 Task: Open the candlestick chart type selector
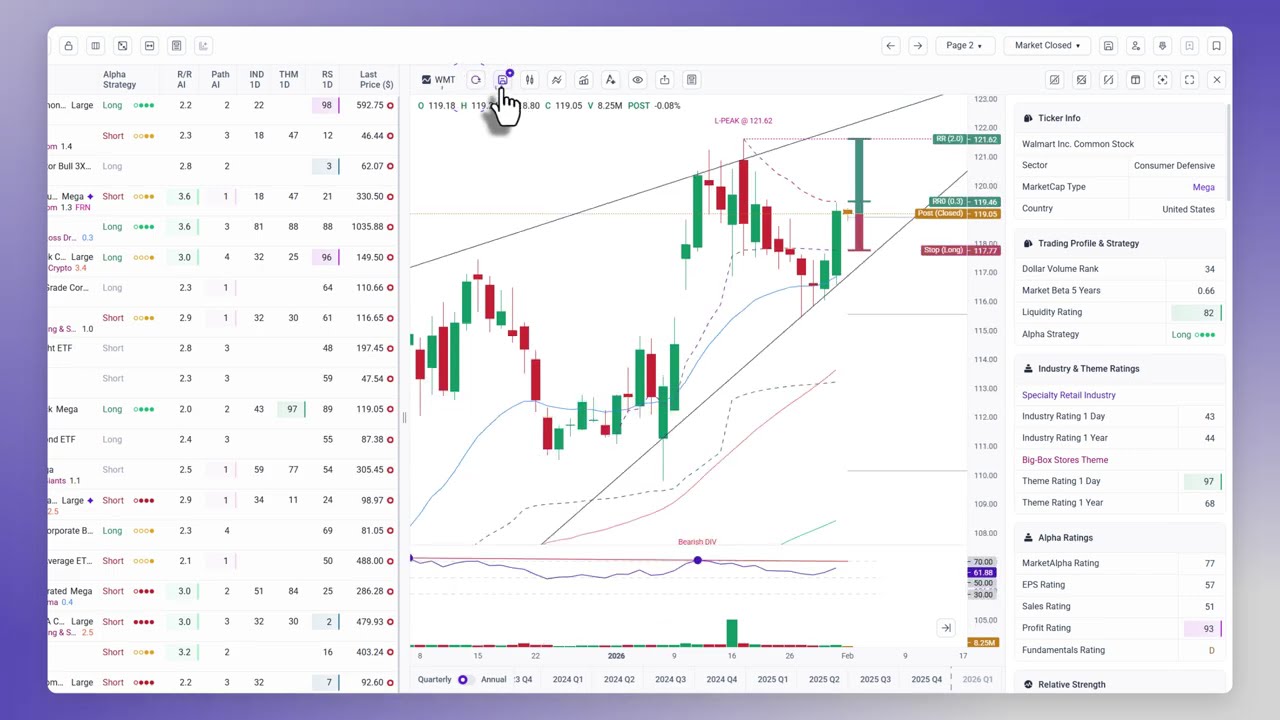[x=530, y=80]
